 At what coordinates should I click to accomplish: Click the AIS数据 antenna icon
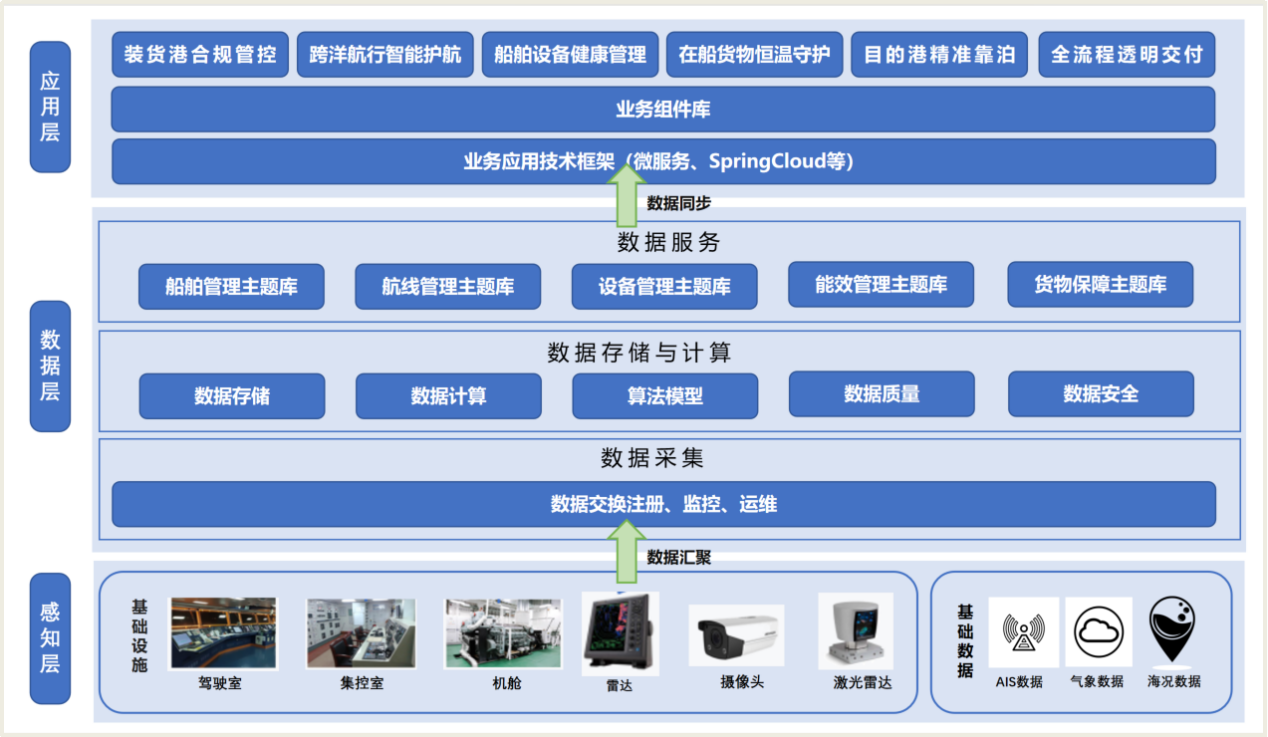tap(1023, 632)
